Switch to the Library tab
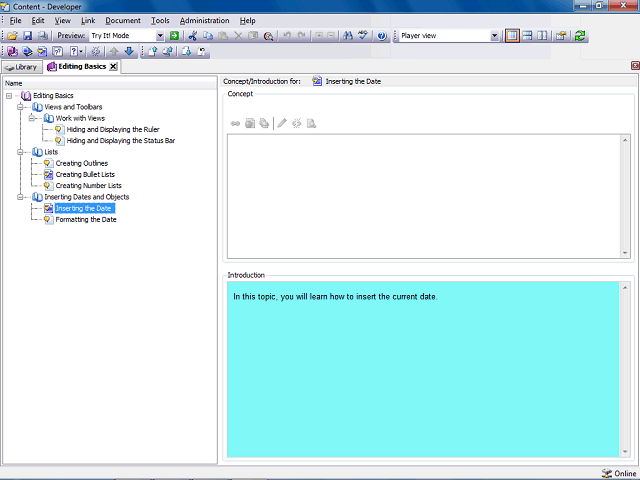Image resolution: width=640 pixels, height=480 pixels. pos(22,67)
